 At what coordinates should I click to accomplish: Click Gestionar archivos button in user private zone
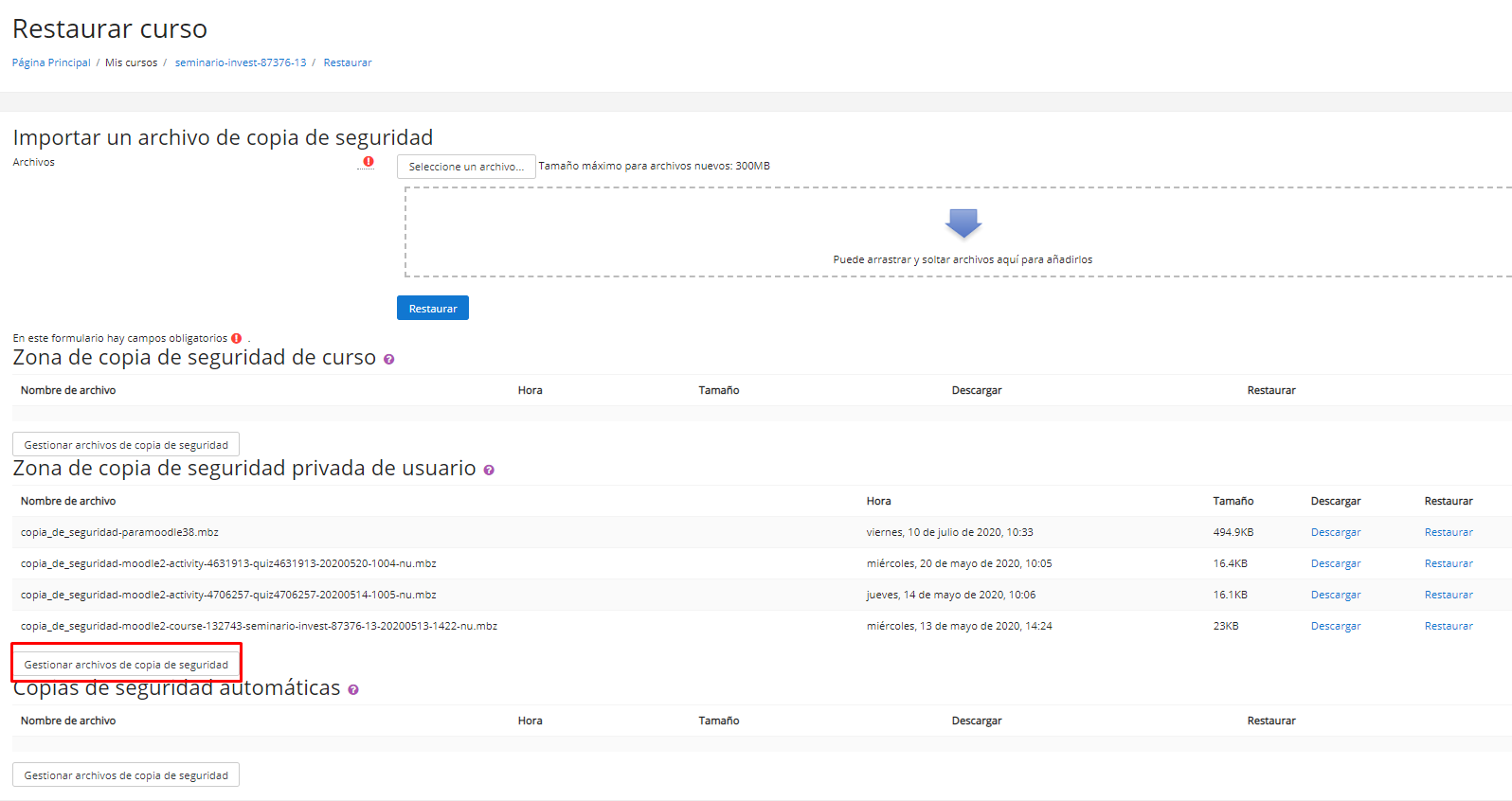[126, 665]
